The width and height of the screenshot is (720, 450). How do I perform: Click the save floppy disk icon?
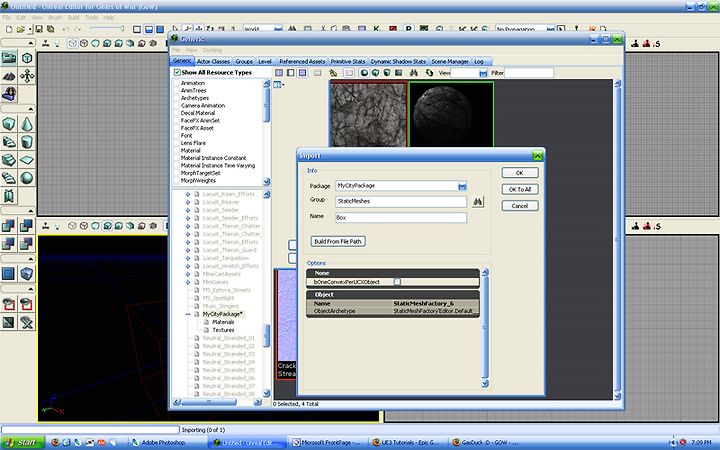click(39, 29)
